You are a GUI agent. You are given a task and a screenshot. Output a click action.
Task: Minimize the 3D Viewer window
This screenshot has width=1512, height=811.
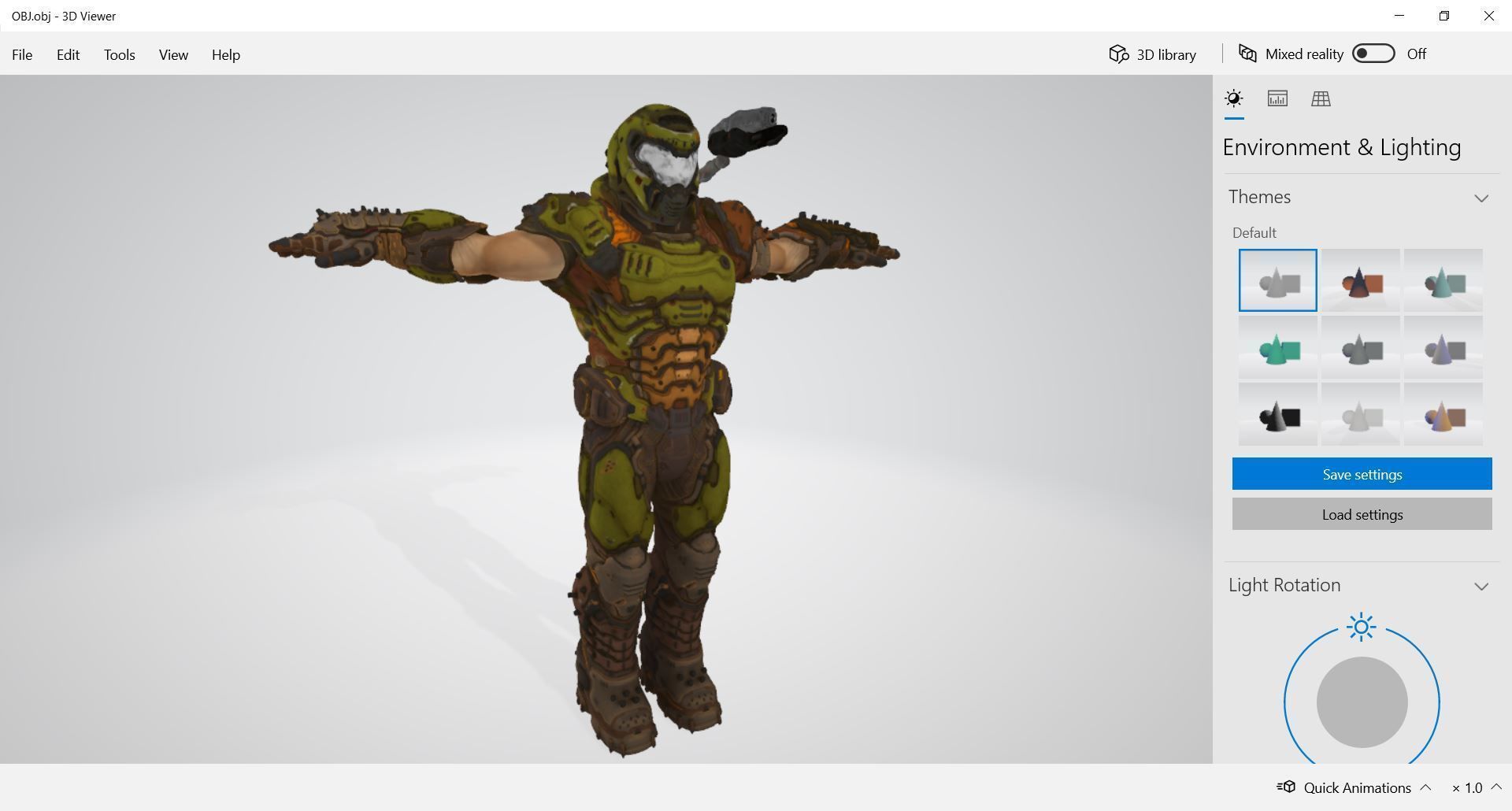coord(1399,16)
